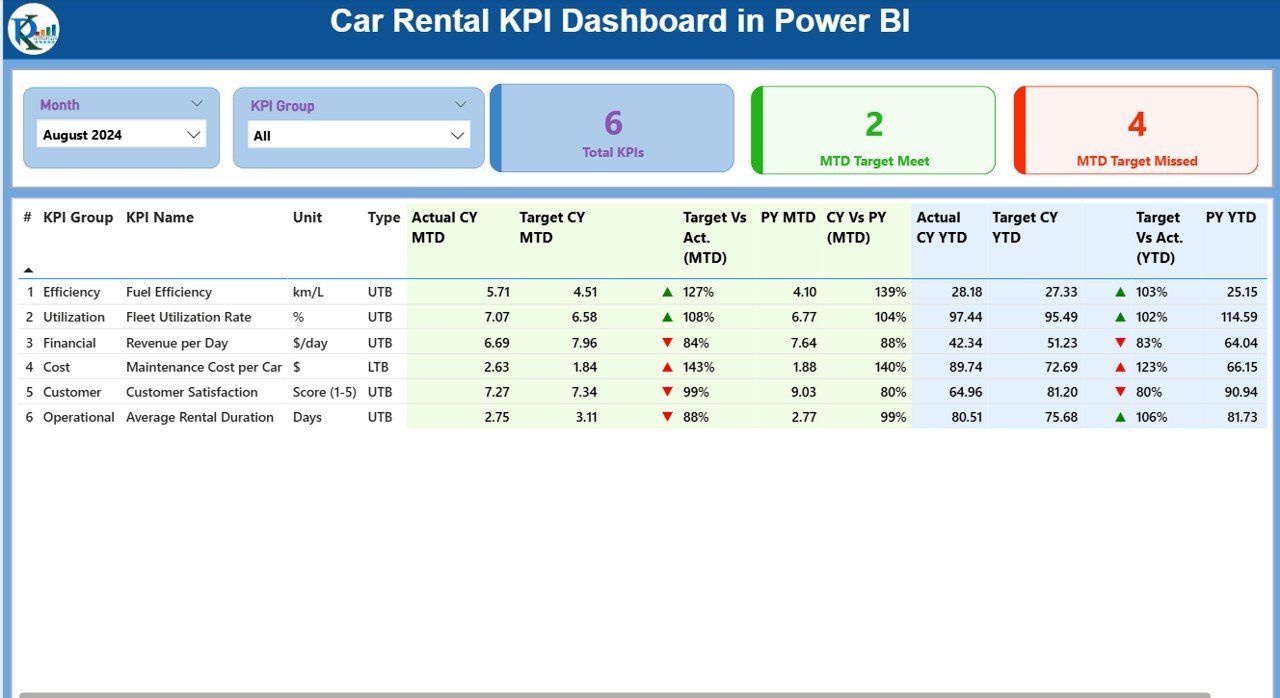Viewport: 1280px width, 698px height.
Task: Sort by KPI Name column header
Action: 160,217
